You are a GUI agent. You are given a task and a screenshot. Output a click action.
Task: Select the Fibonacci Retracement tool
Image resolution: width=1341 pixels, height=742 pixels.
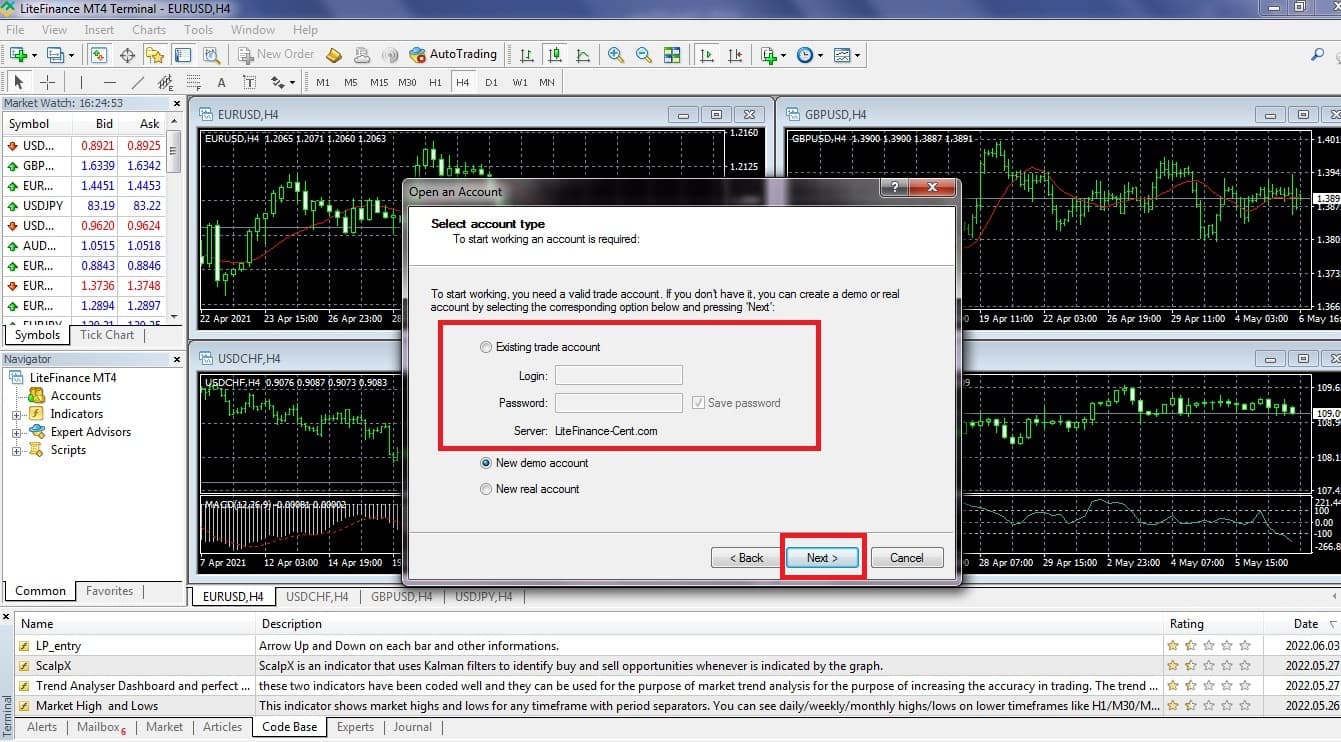pyautogui.click(x=193, y=82)
